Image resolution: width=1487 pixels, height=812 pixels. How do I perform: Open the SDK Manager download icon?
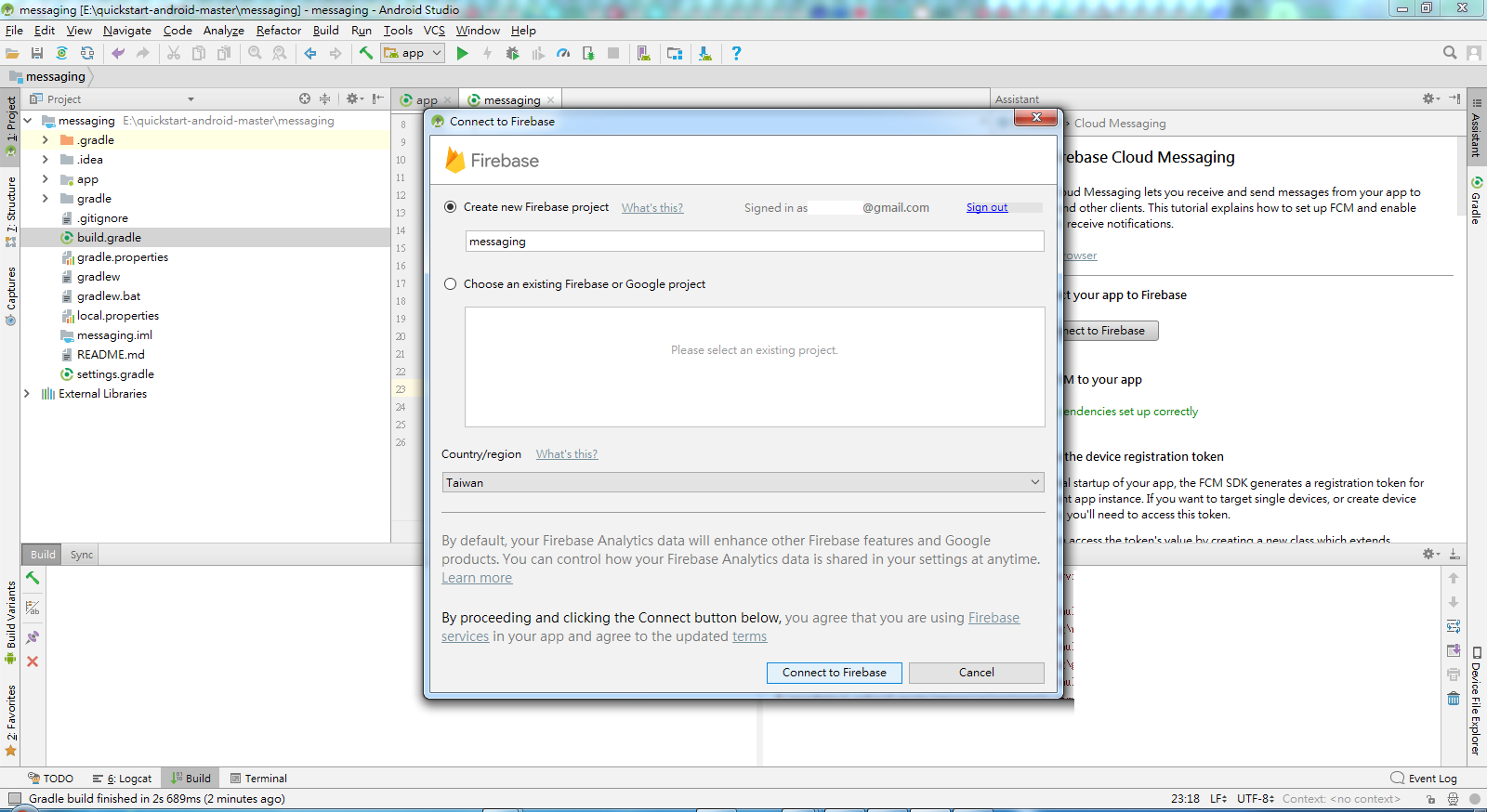(705, 54)
